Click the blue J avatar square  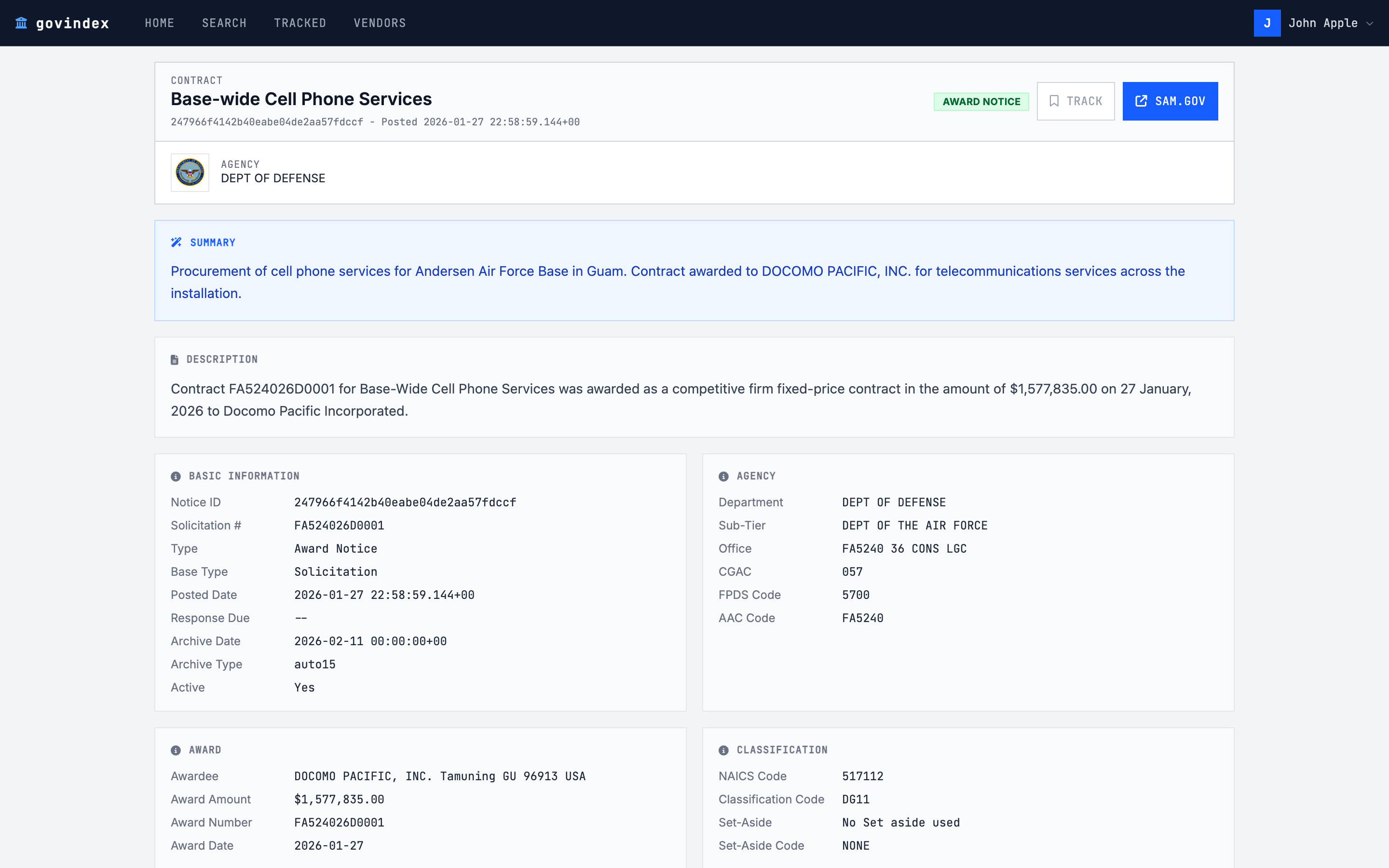click(1267, 23)
